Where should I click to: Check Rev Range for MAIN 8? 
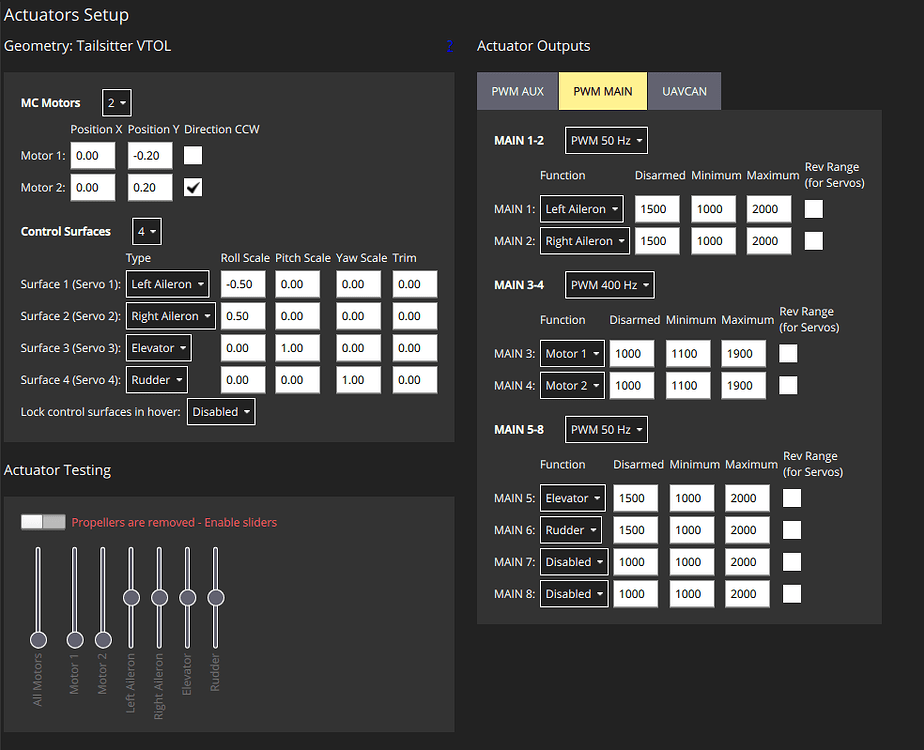click(x=791, y=593)
